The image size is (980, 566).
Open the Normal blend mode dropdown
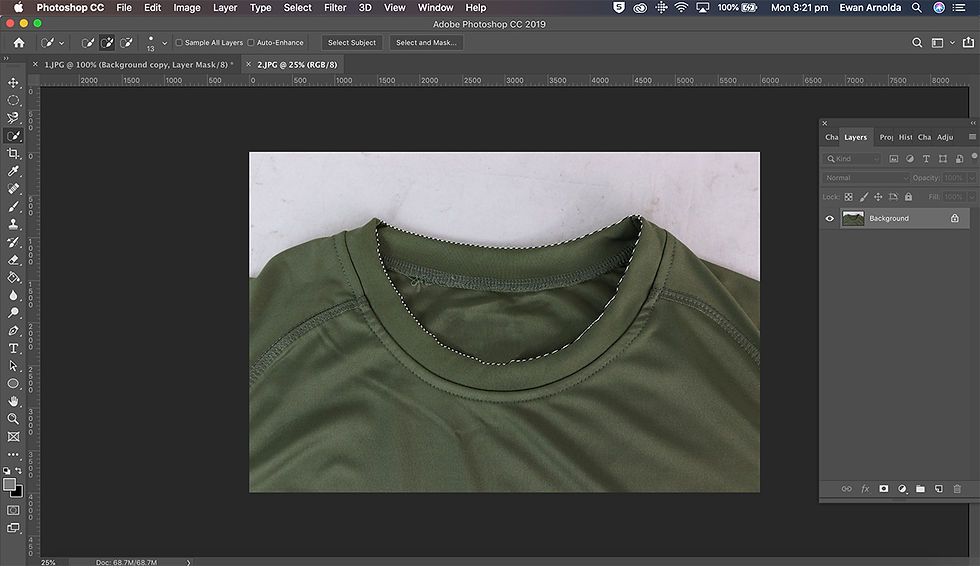(x=866, y=178)
